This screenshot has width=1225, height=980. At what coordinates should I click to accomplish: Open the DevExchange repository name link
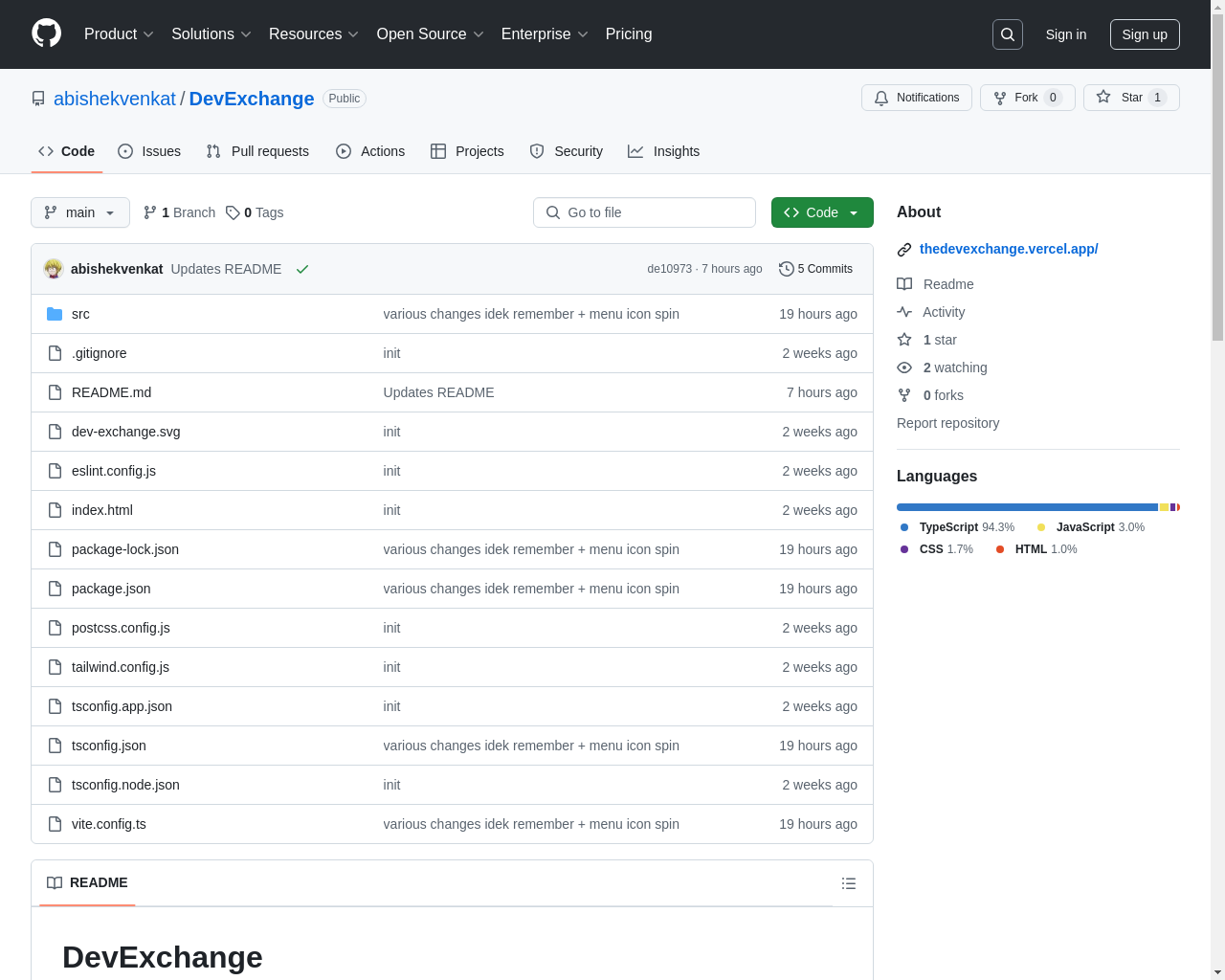[x=252, y=99]
